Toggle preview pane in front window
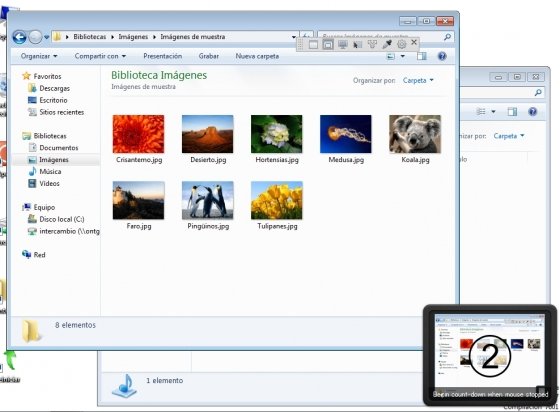Image resolution: width=560 pixels, height=412 pixels. pyautogui.click(x=422, y=56)
